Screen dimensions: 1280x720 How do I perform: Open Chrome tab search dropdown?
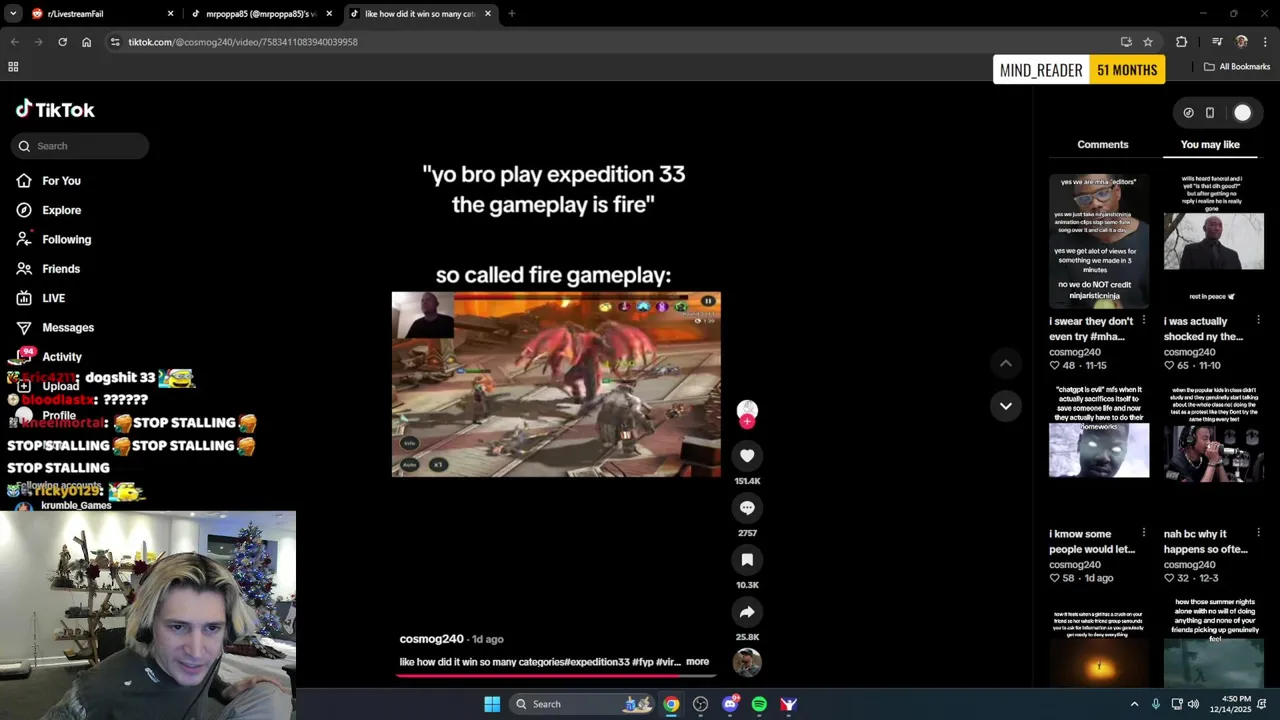[13, 14]
